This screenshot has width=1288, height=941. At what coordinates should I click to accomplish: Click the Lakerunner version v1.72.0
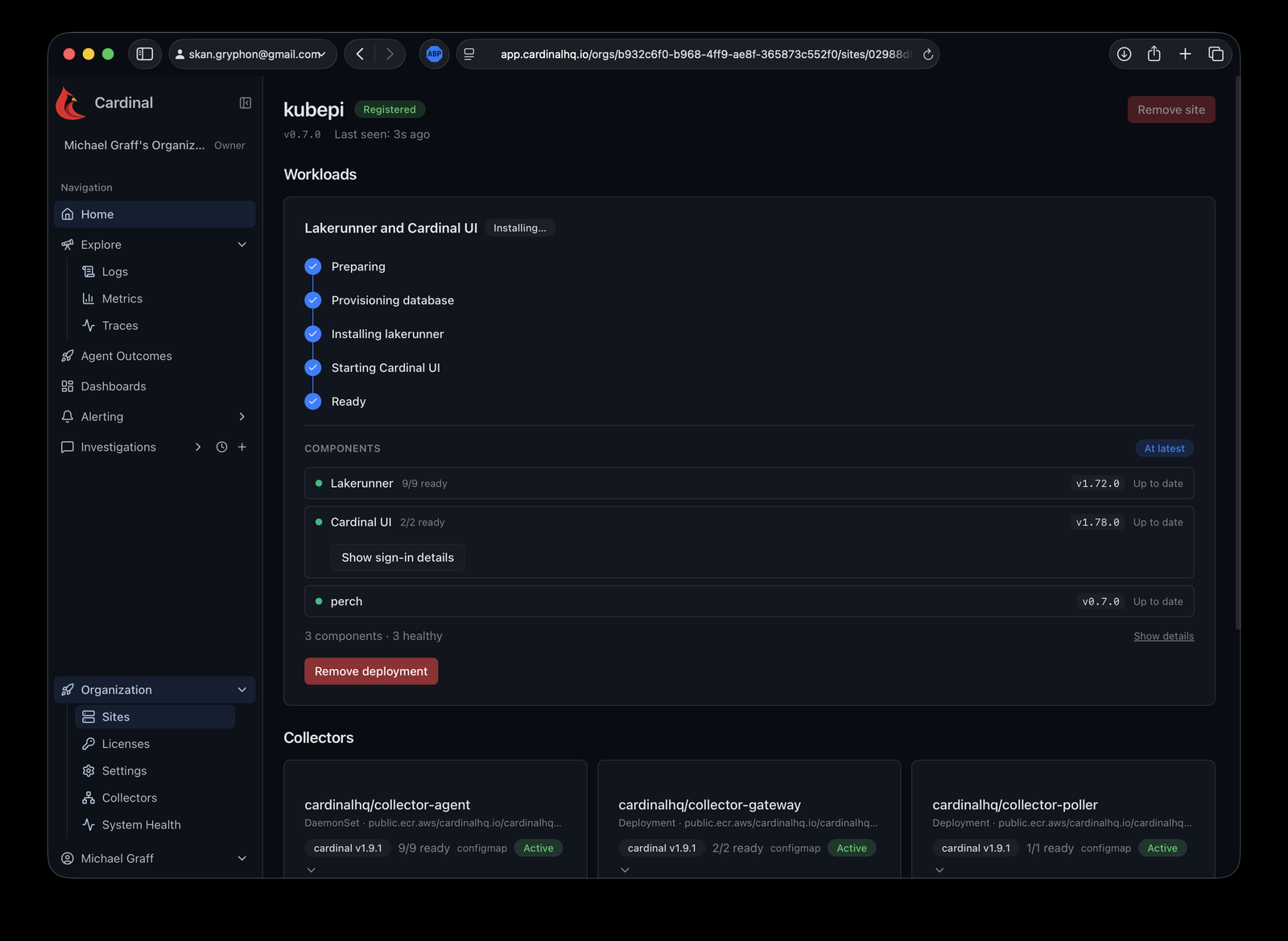1098,484
